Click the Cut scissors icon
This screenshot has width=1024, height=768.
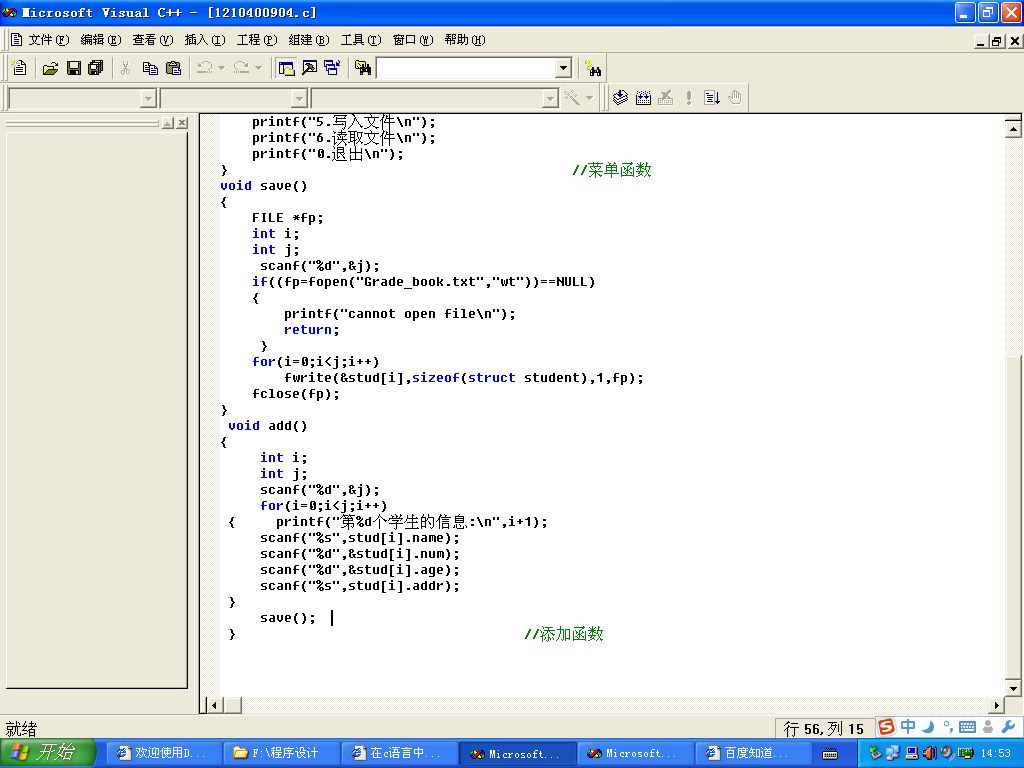click(x=126, y=68)
